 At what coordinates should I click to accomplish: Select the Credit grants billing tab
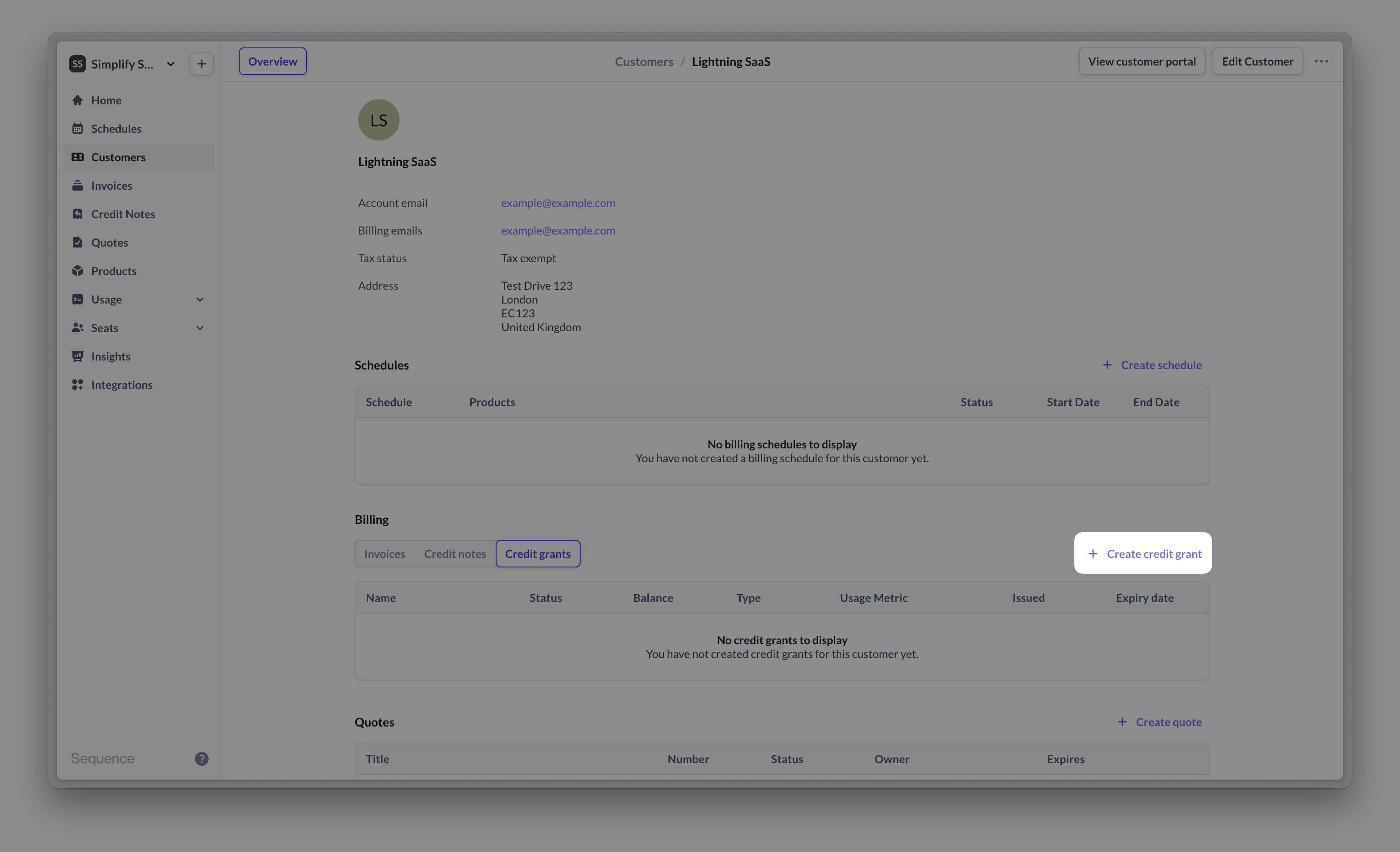coord(538,554)
